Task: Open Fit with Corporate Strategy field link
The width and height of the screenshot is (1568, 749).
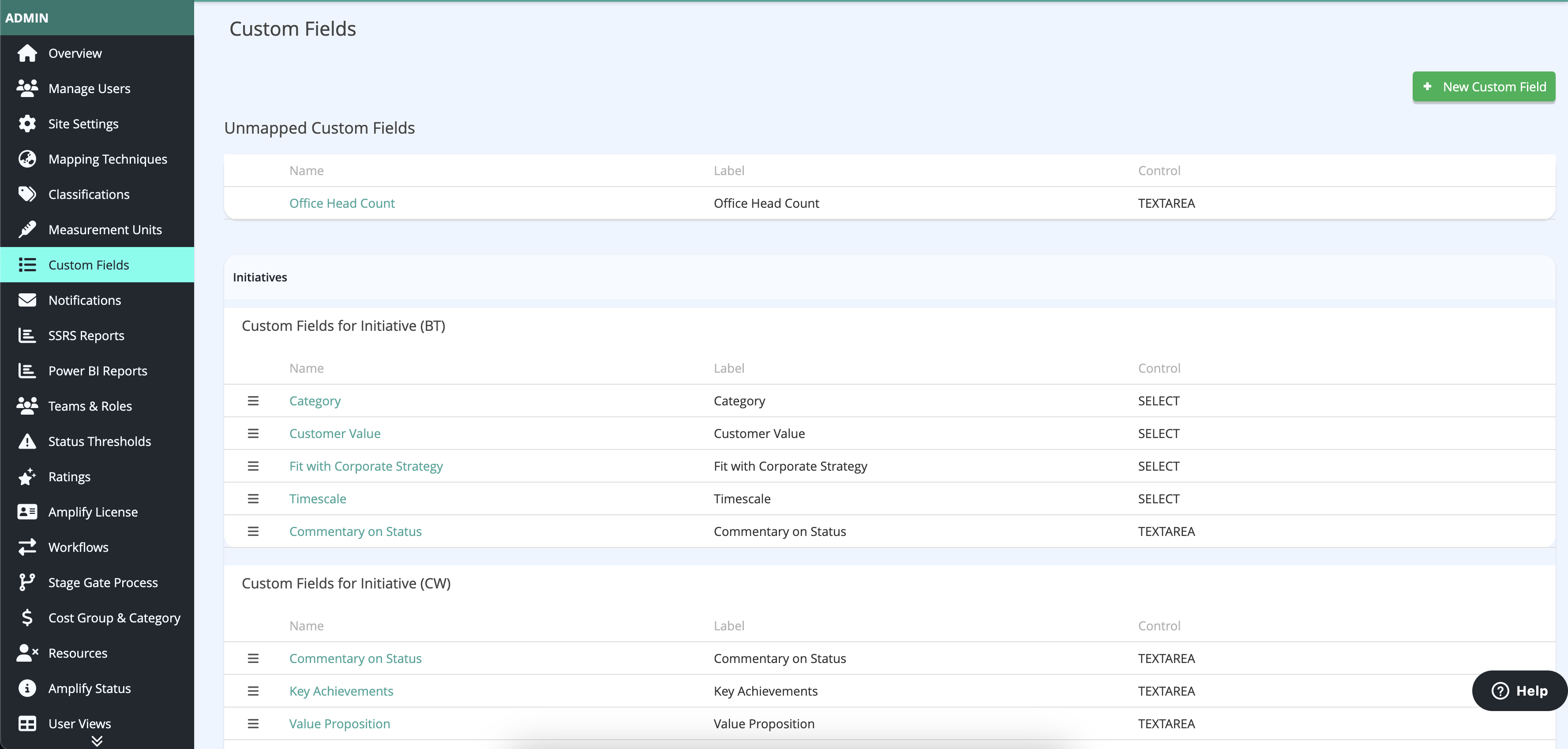Action: coord(366,466)
